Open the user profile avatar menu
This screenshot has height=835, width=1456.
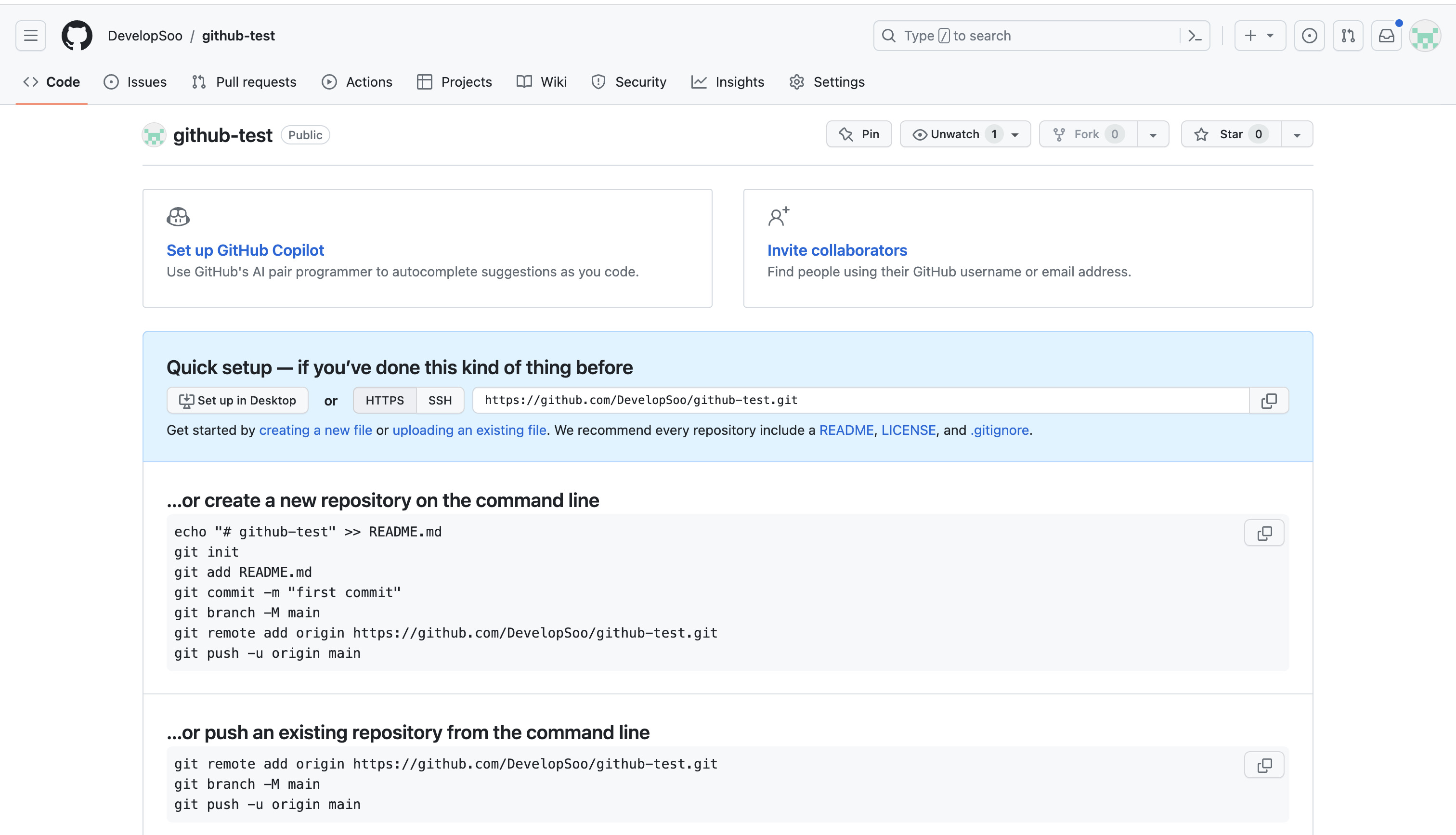(x=1426, y=36)
